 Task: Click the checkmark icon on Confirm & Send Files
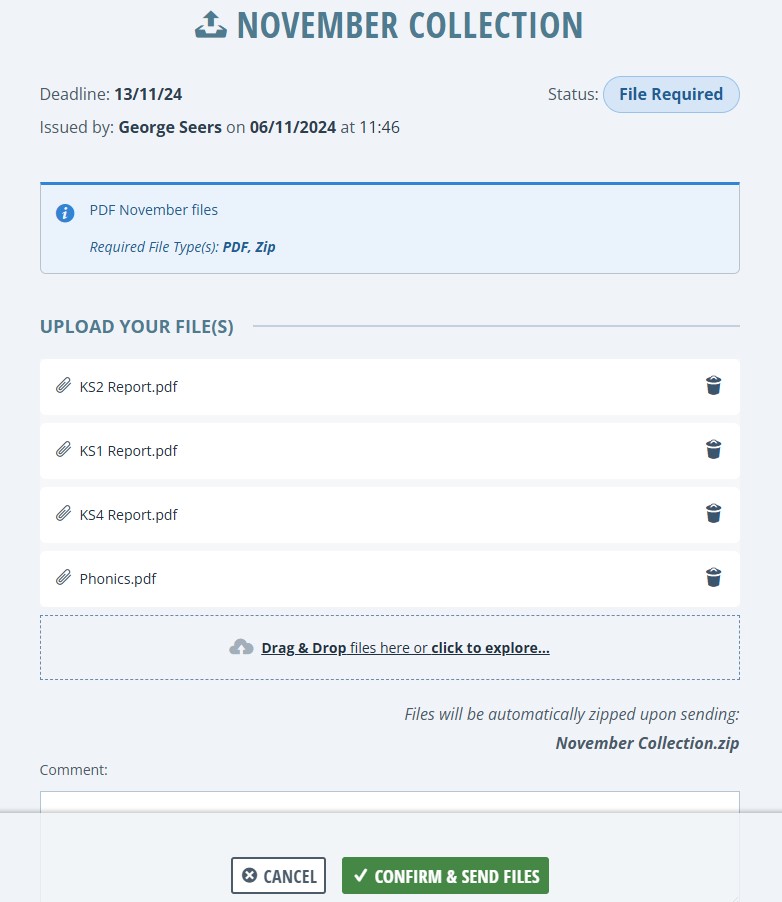pos(360,875)
